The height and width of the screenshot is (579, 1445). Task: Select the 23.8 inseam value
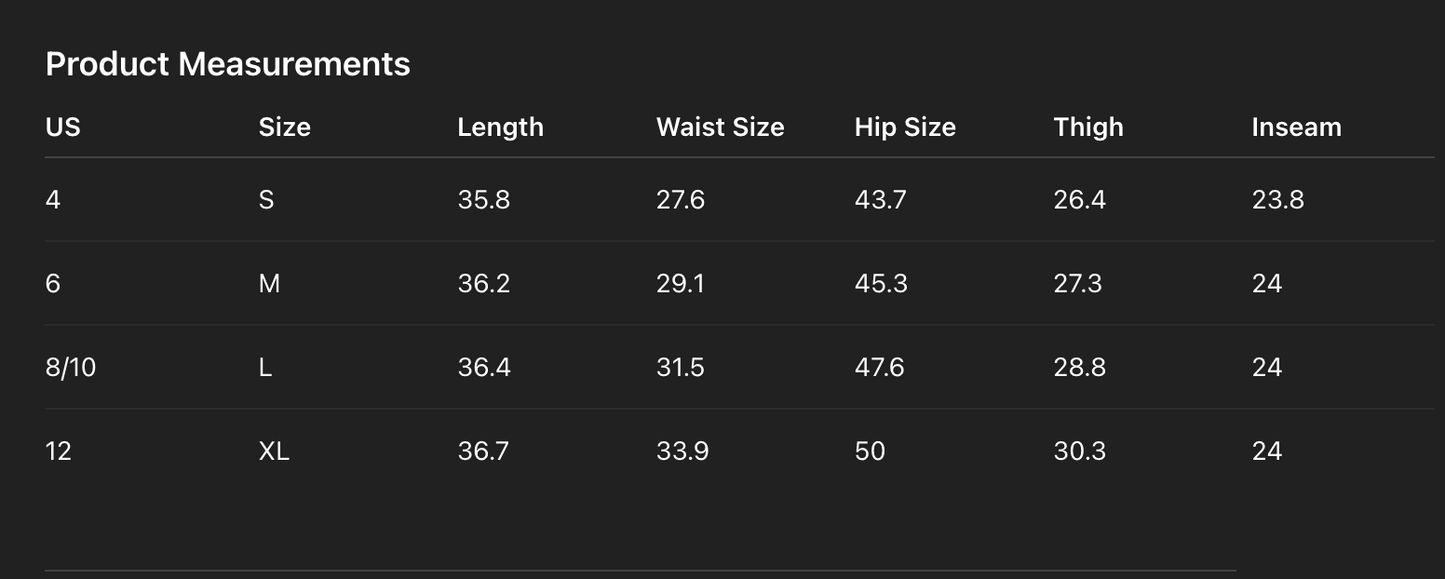pos(1278,200)
